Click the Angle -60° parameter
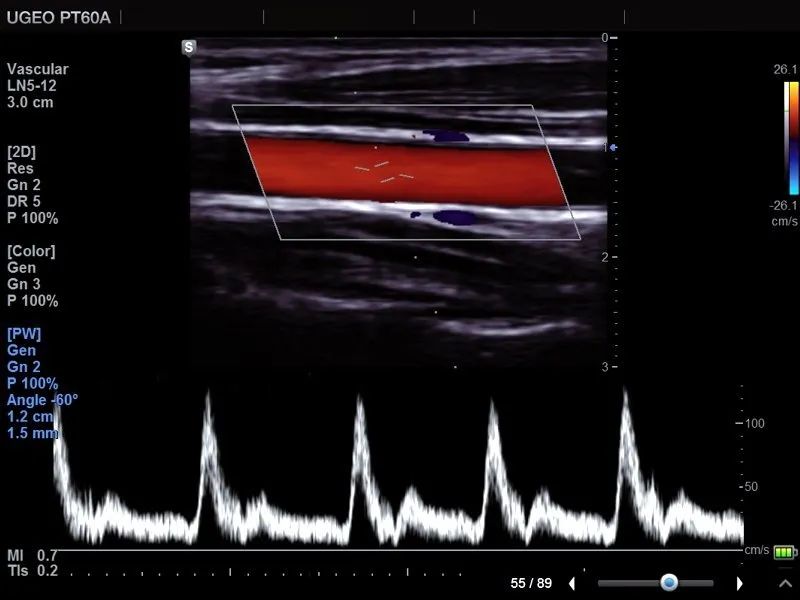800x600 pixels. click(x=42, y=399)
